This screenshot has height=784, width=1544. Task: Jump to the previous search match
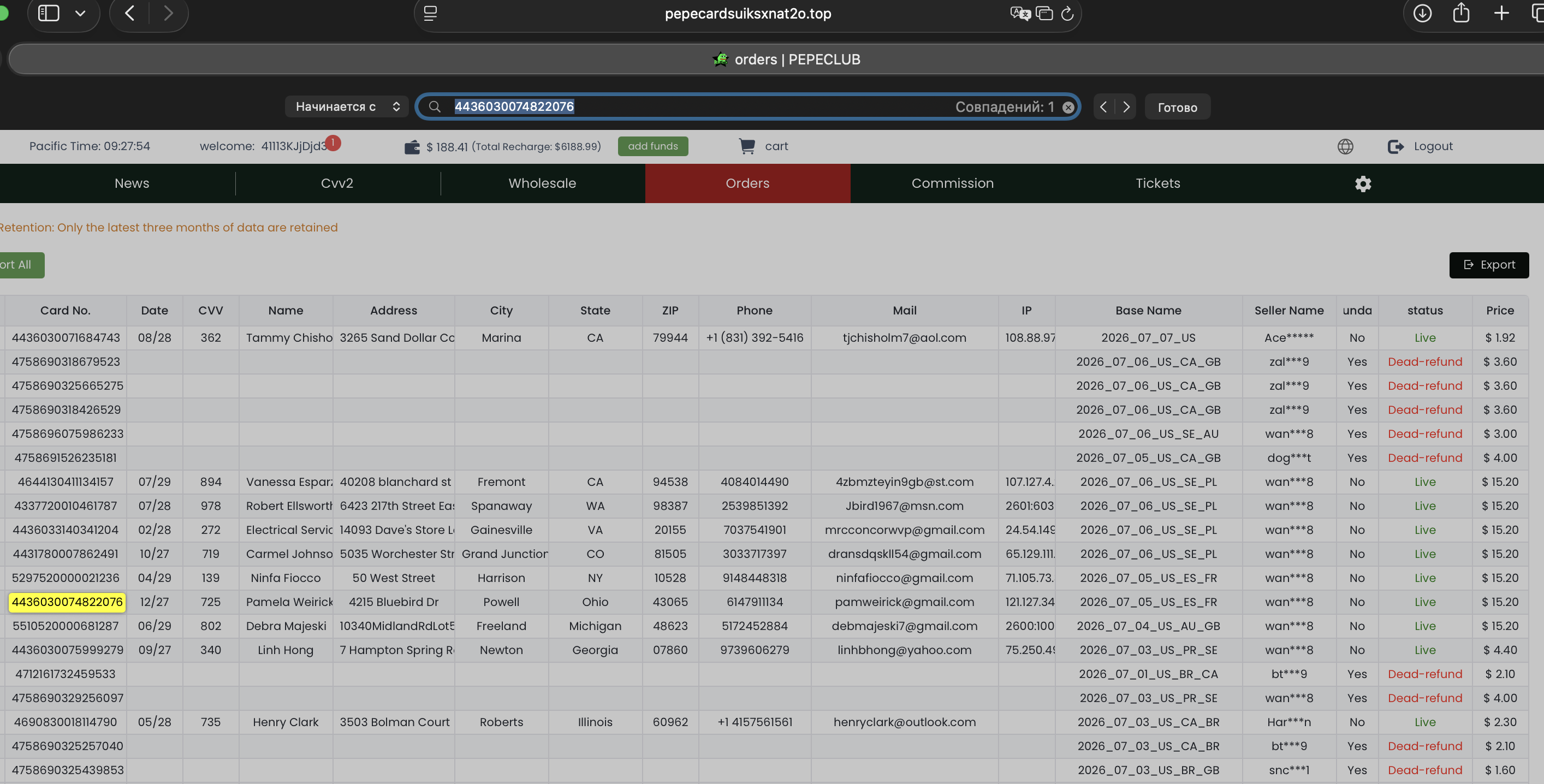point(1103,106)
